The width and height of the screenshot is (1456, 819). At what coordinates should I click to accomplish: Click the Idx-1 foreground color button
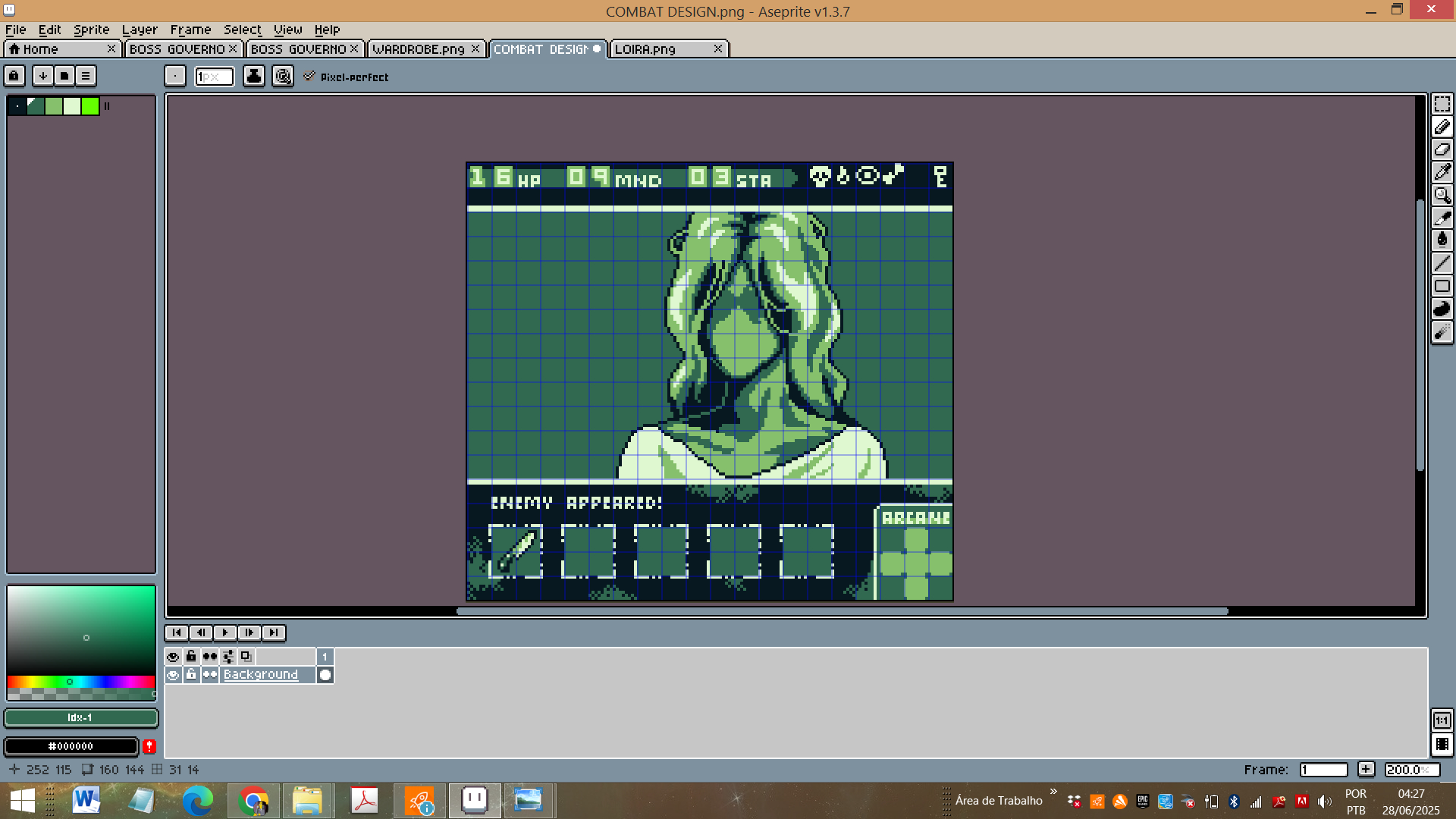pos(80,717)
